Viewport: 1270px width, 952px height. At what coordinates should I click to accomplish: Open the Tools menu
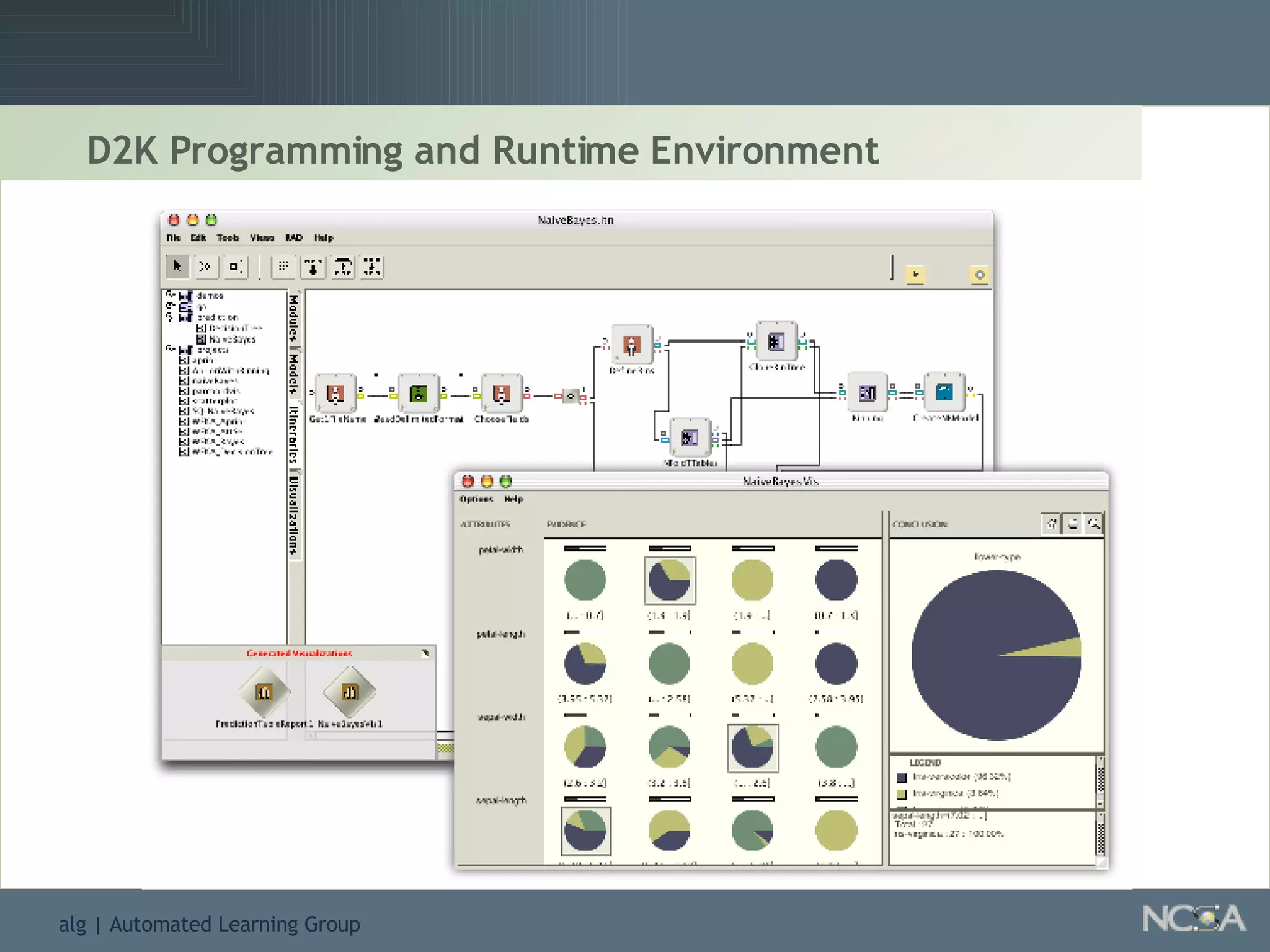tap(228, 238)
